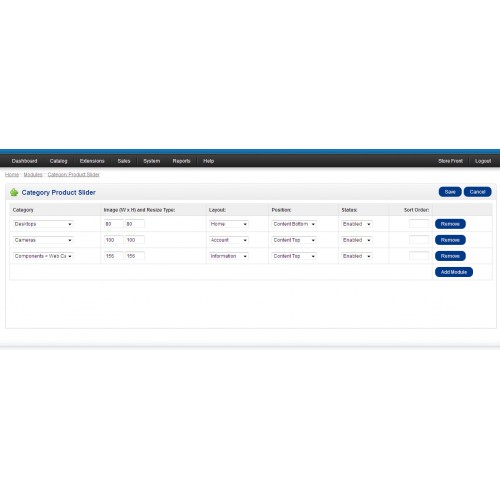
Task: Toggle the Enabled status dropdown in first row
Action: 357,224
